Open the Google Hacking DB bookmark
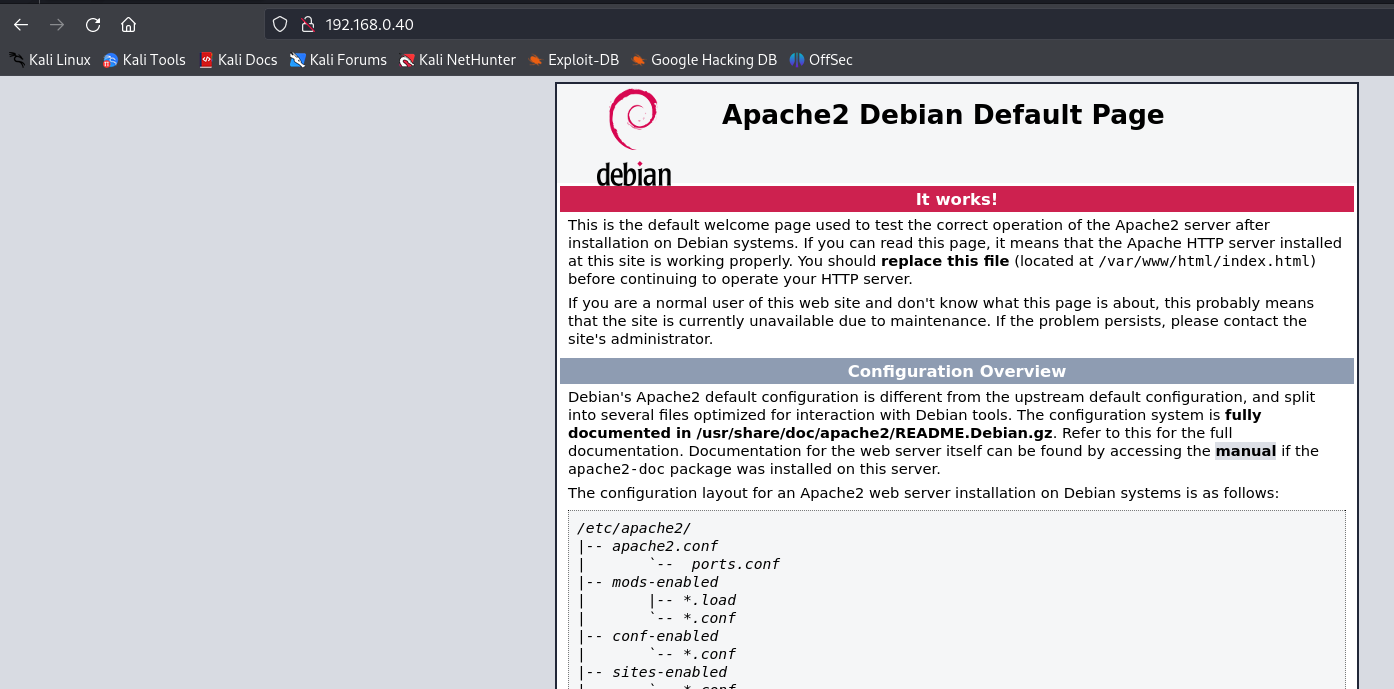The height and width of the screenshot is (689, 1394). point(704,60)
